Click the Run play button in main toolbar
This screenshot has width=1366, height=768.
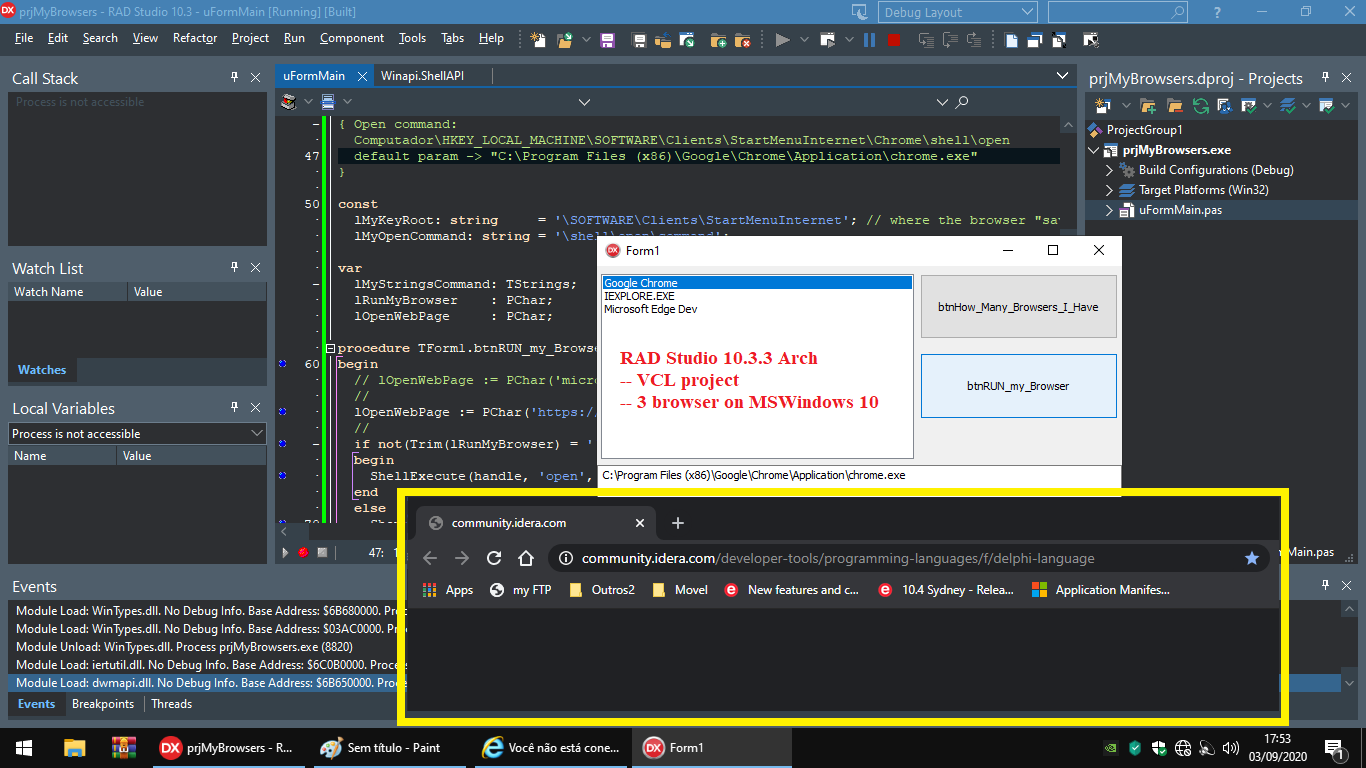click(782, 40)
